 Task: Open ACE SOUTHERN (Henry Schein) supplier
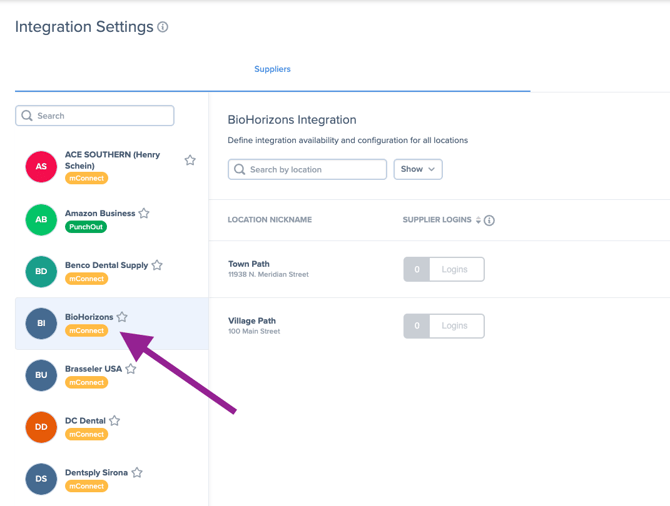click(x=112, y=160)
